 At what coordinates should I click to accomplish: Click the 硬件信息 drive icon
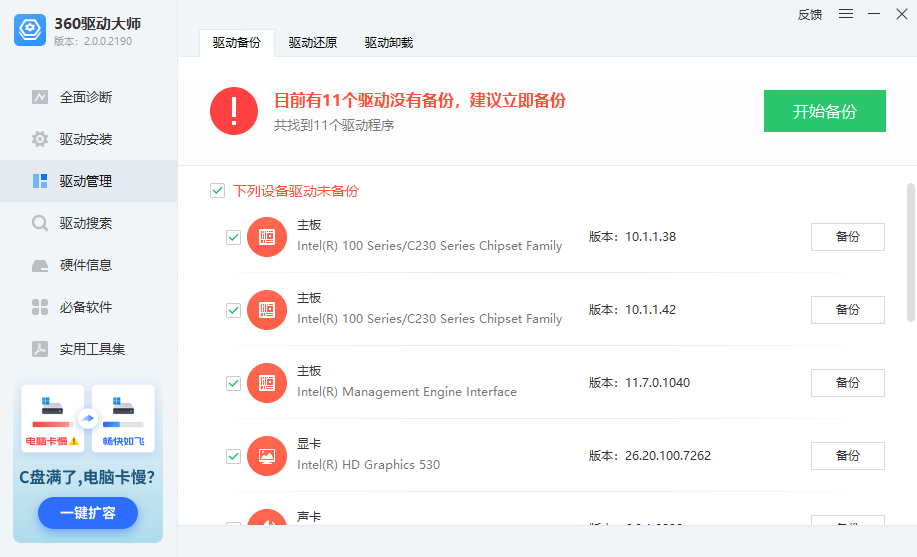pyautogui.click(x=40, y=266)
